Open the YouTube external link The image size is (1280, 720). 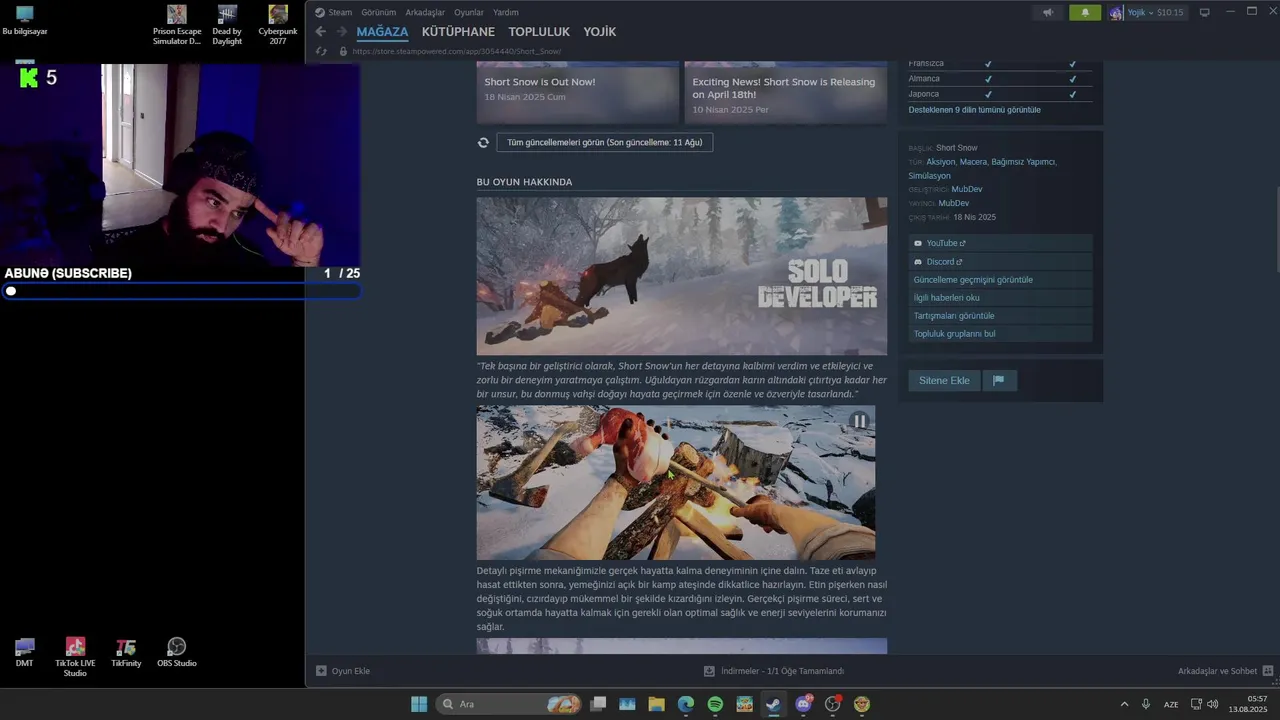point(1000,243)
